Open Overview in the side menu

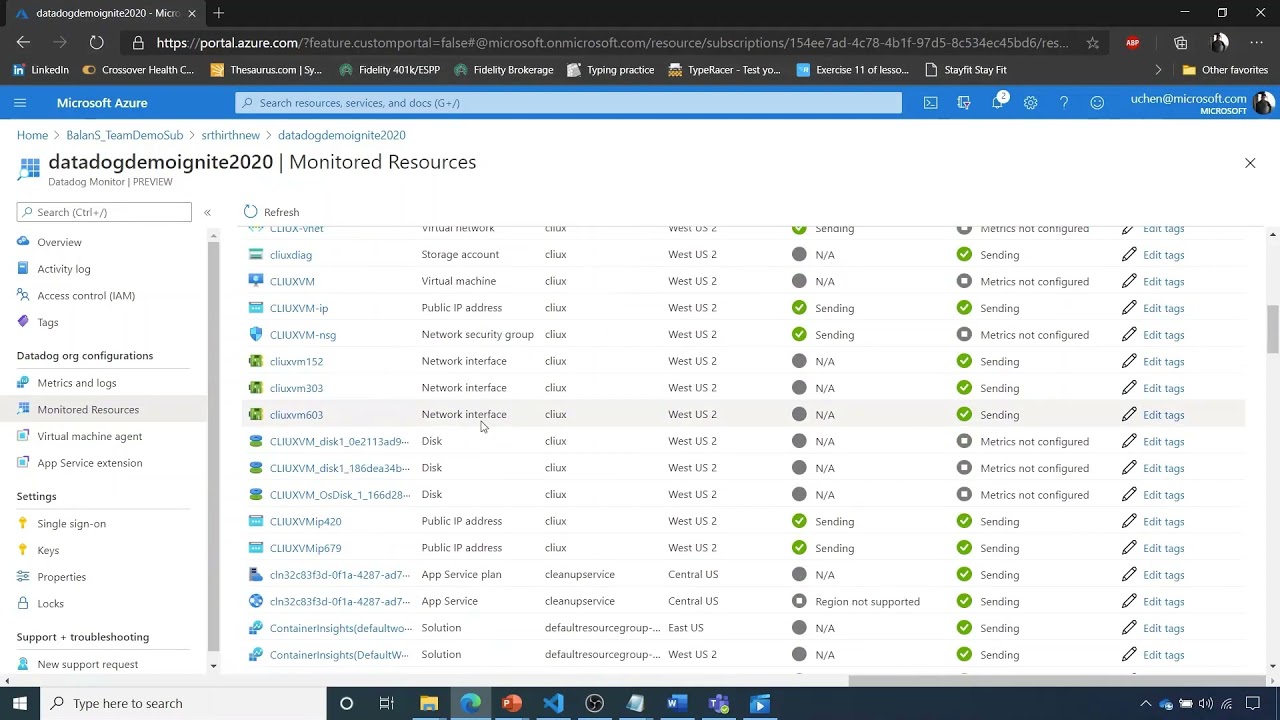(59, 242)
